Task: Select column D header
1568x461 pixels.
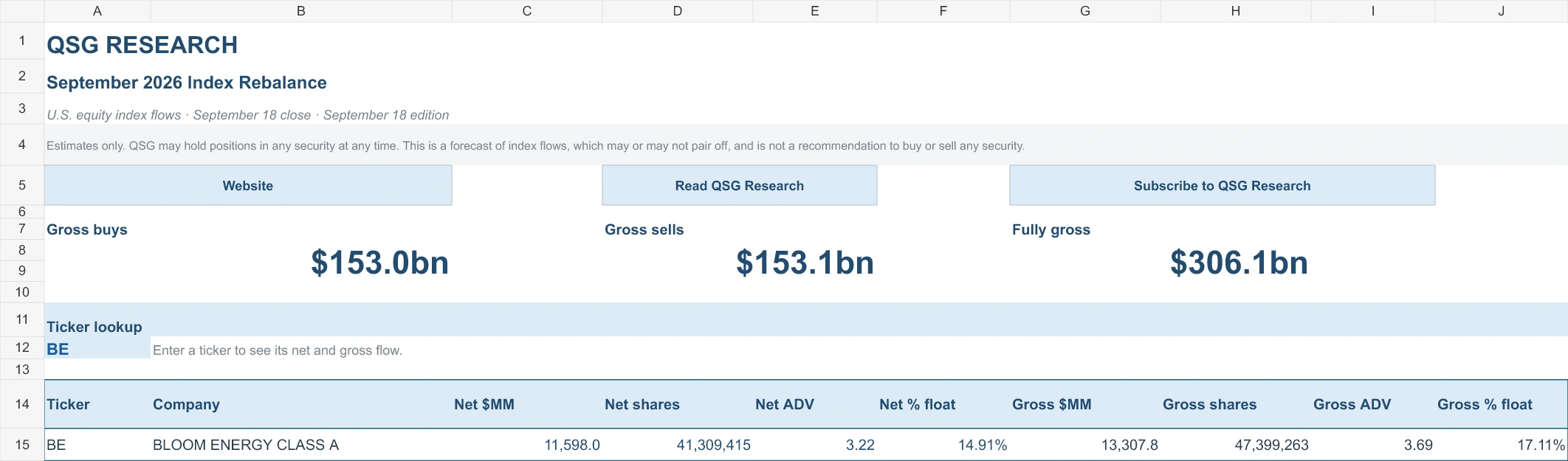Action: (678, 11)
